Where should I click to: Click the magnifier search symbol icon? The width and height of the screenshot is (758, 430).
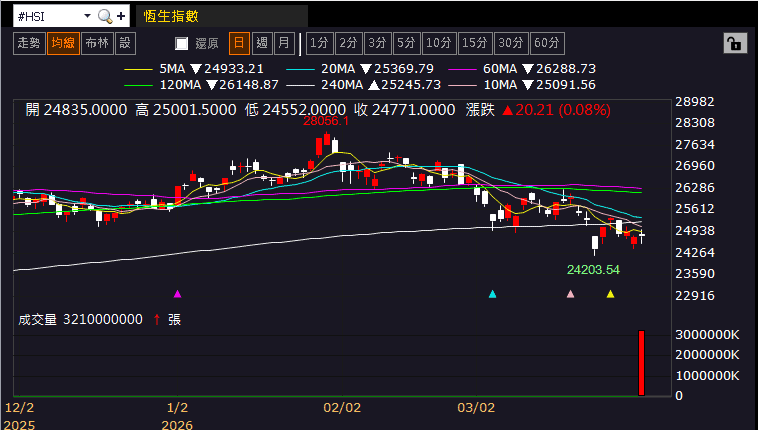coord(105,16)
